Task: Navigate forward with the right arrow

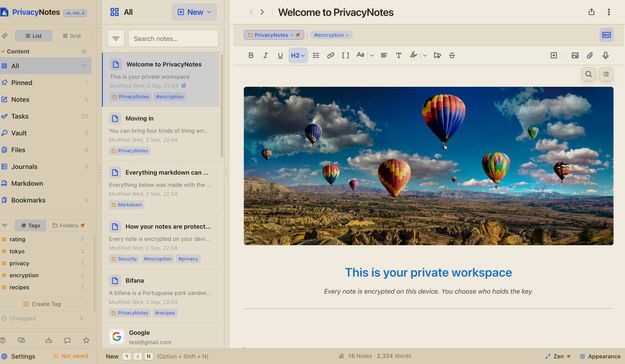Action: pyautogui.click(x=262, y=12)
